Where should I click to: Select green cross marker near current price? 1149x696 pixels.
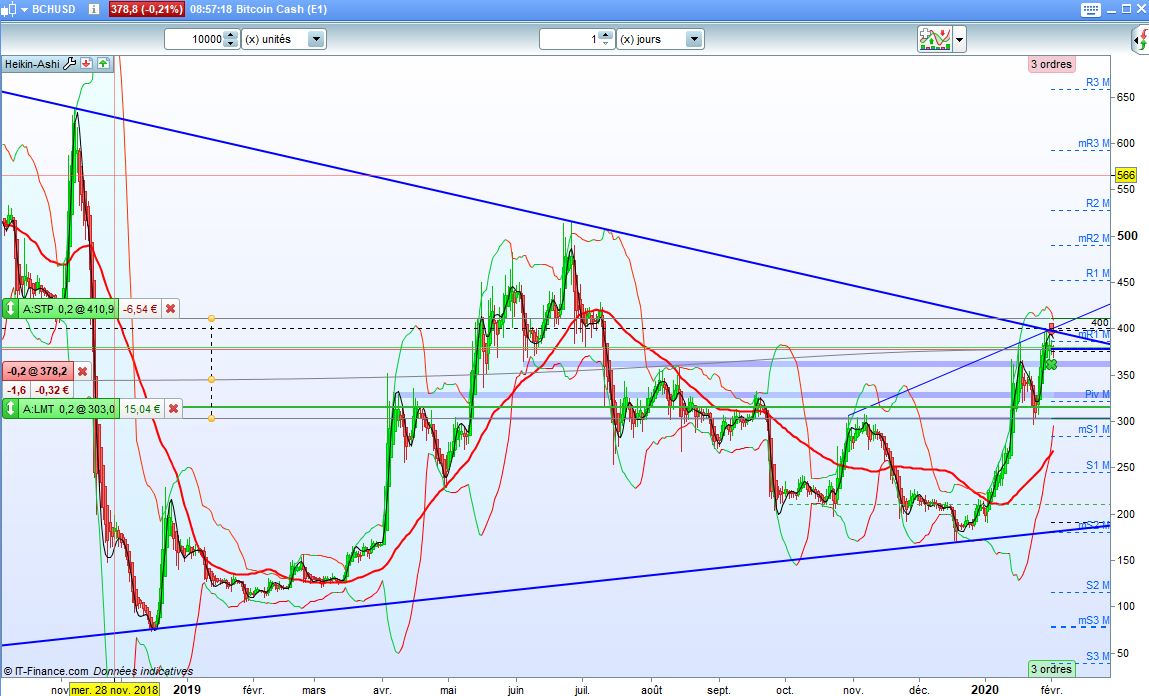click(1052, 364)
